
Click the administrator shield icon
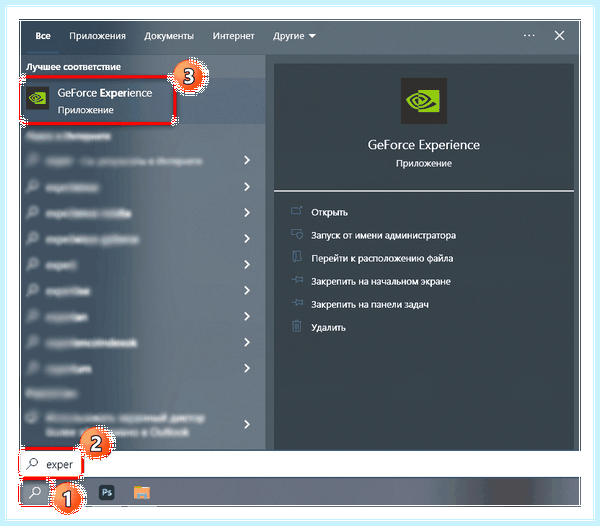297,234
